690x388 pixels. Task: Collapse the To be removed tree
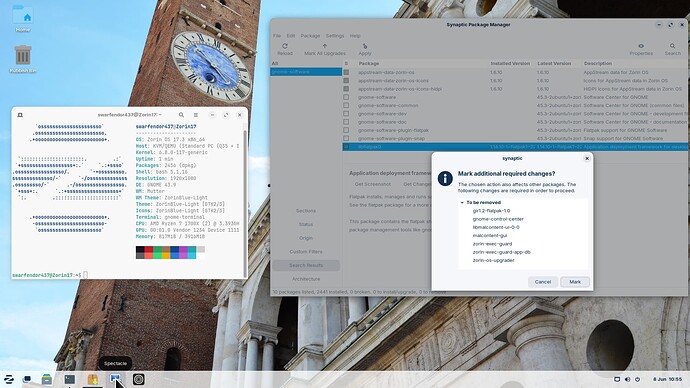(x=462, y=202)
